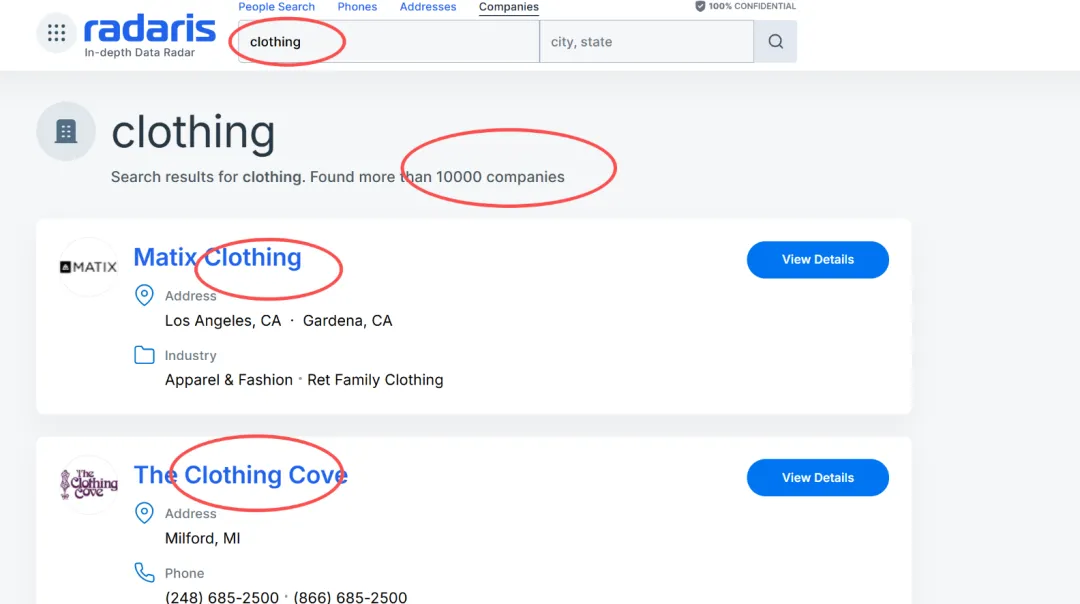Viewport: 1080px width, 604px height.
Task: Click the Industry folder icon
Action: point(144,355)
